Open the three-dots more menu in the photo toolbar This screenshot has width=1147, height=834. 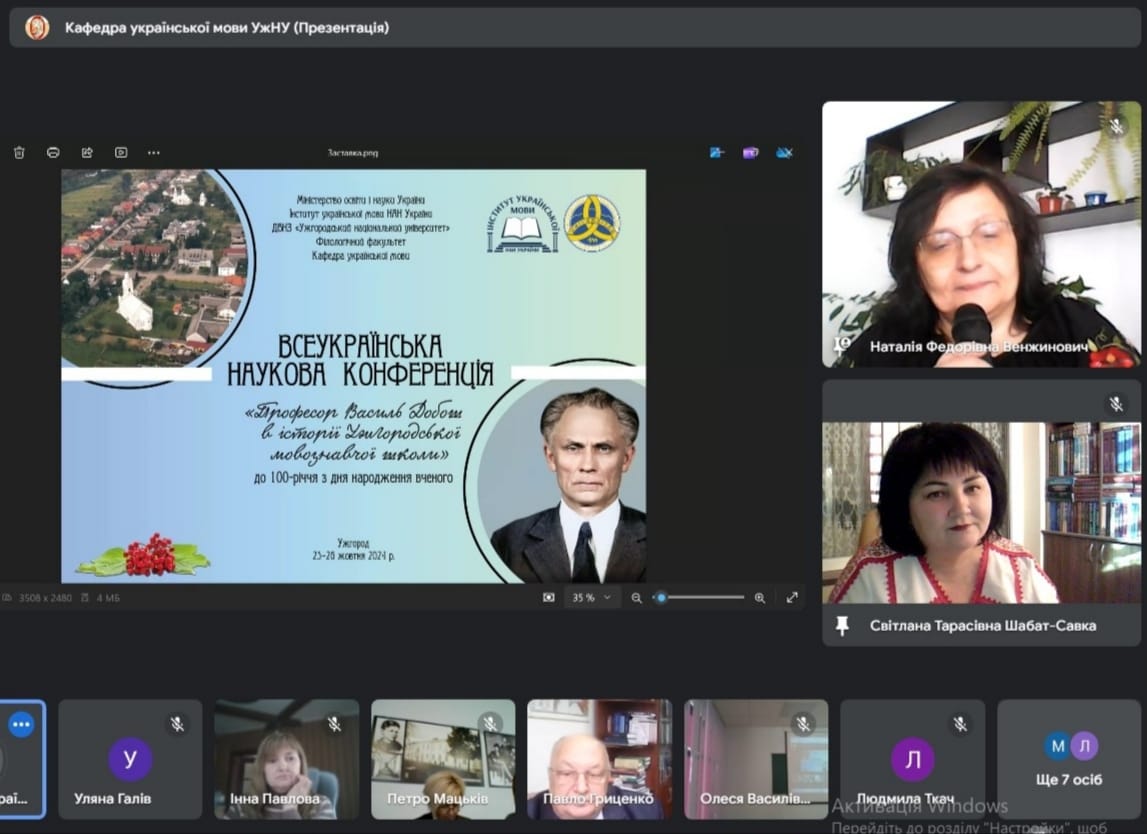tap(153, 152)
